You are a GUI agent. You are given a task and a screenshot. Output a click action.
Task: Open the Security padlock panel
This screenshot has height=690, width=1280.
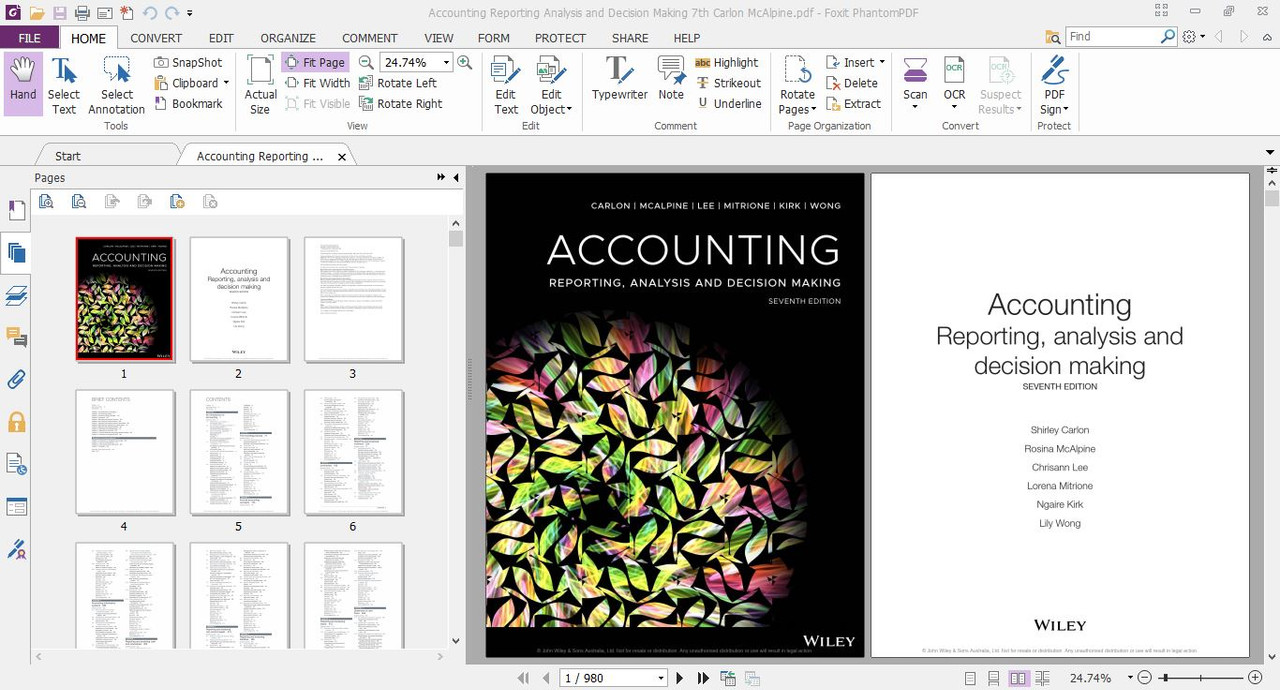pos(16,422)
